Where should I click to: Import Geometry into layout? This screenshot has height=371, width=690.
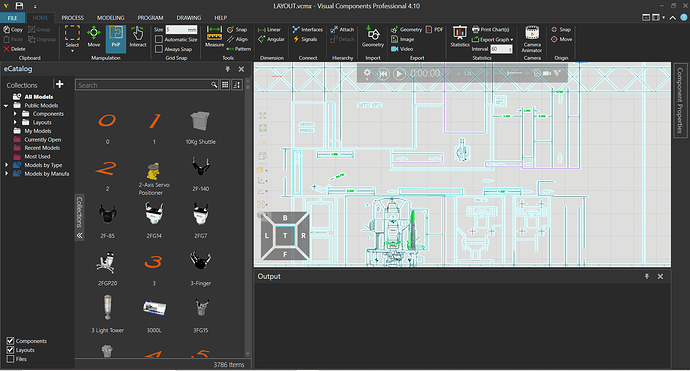coord(373,36)
